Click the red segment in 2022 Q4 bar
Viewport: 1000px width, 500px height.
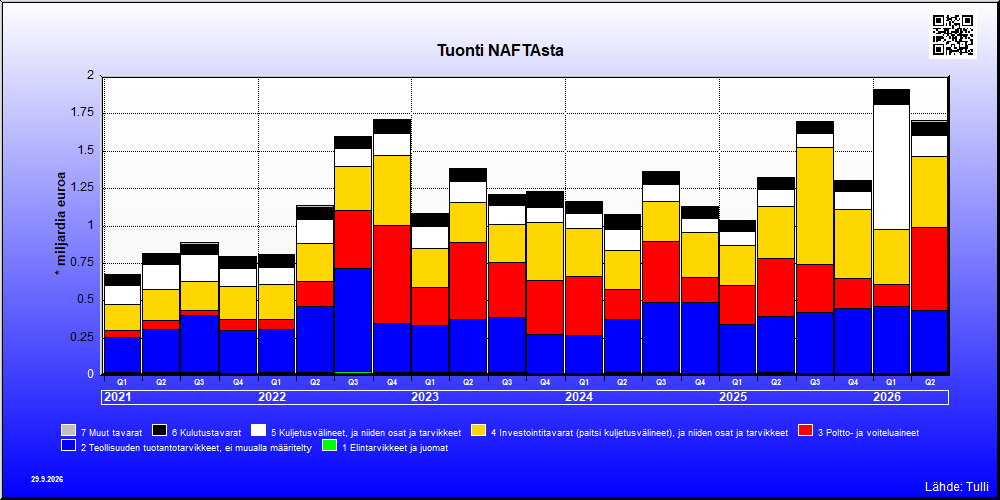click(x=392, y=274)
